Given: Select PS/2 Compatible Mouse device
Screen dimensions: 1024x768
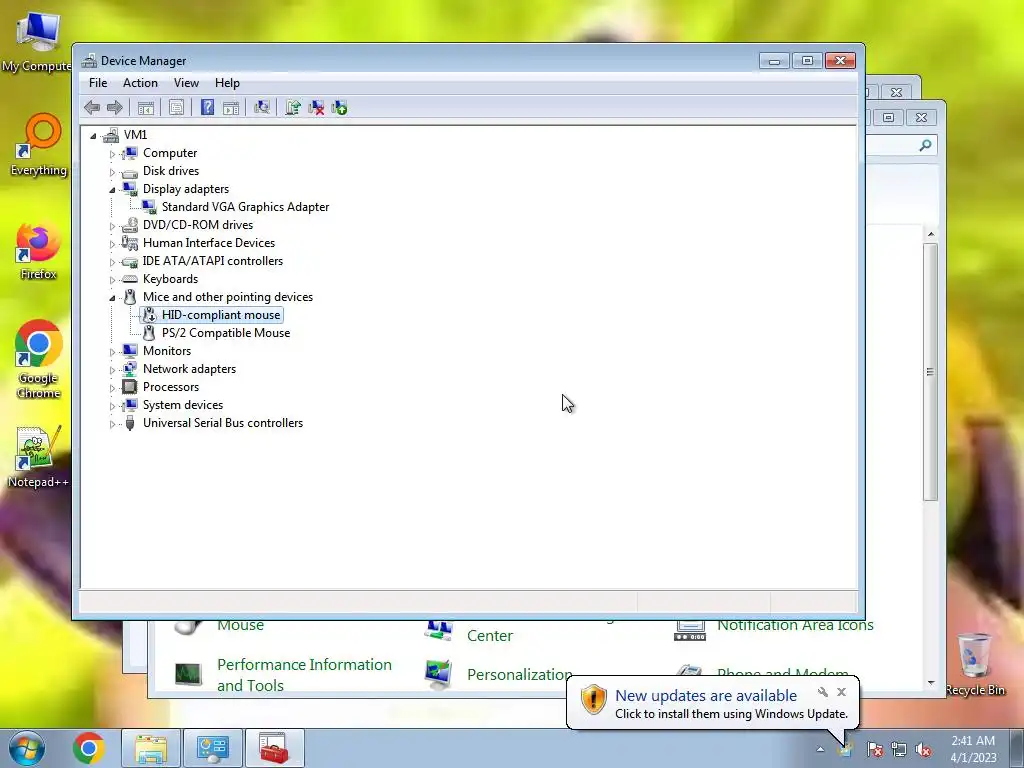Looking at the screenshot, I should pos(226,332).
